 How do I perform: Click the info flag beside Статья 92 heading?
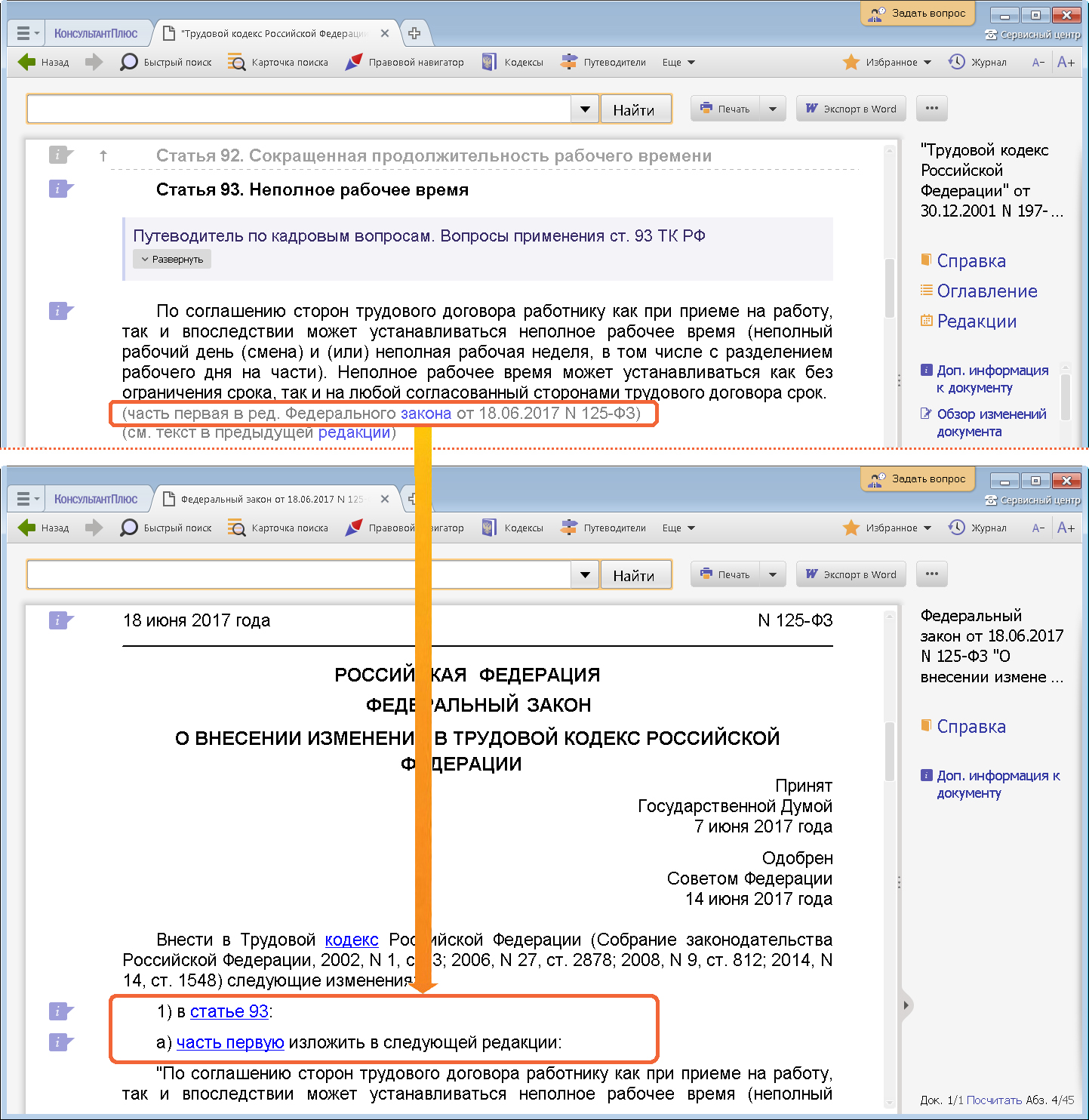pos(60,155)
